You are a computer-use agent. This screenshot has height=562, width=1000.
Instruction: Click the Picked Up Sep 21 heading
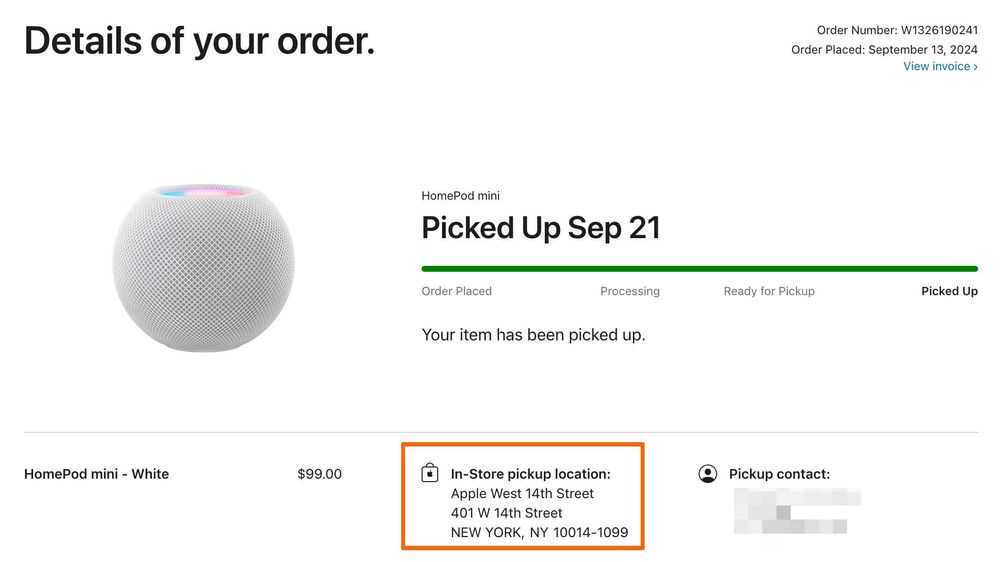[541, 228]
